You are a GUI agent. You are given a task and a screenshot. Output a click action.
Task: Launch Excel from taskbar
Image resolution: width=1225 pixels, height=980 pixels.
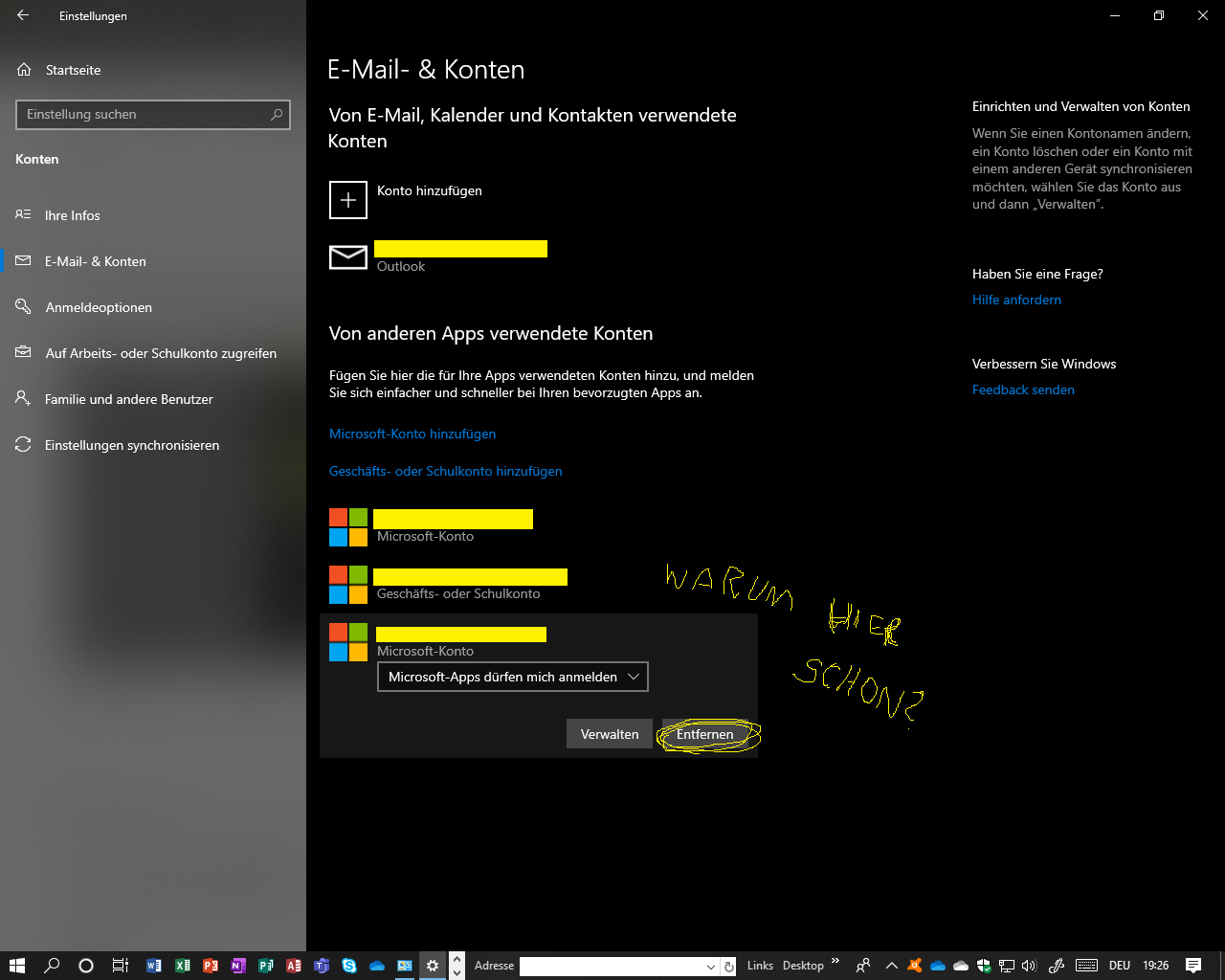point(182,966)
